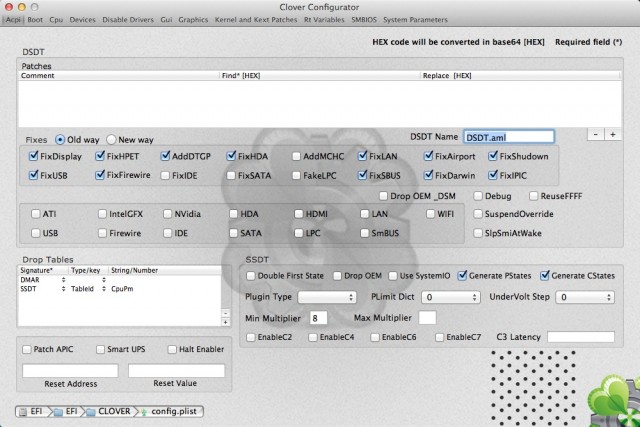
Task: Open the Devices tab
Action: [82, 20]
